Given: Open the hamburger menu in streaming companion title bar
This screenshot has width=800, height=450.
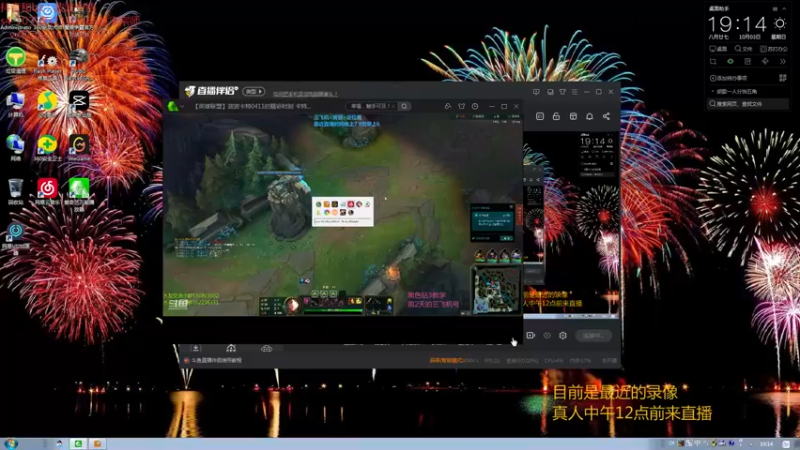Looking at the screenshot, I should tap(574, 92).
